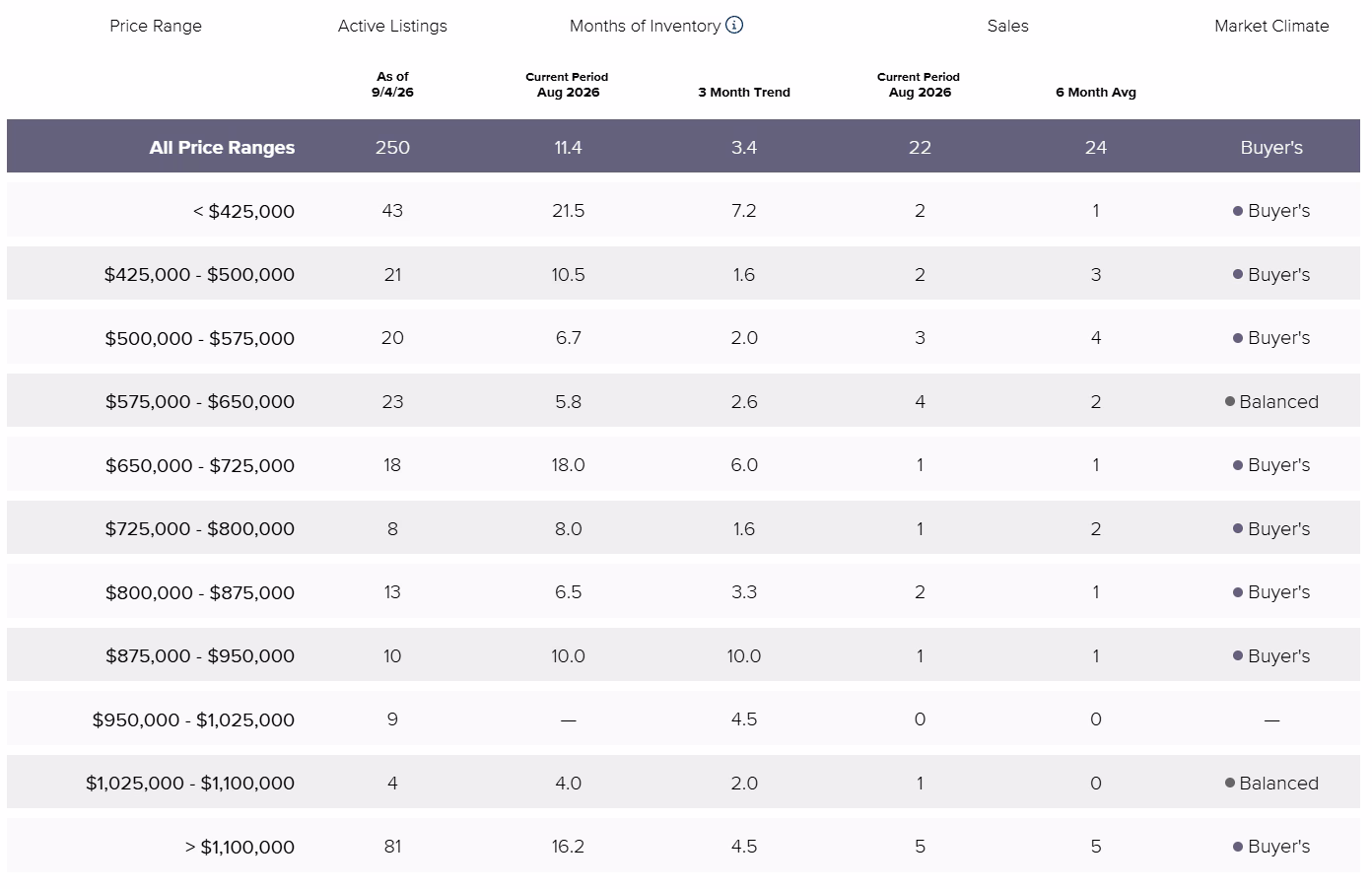Click the Months of Inventory info icon
Screen dimensions: 1372x889
pyautogui.click(x=734, y=26)
